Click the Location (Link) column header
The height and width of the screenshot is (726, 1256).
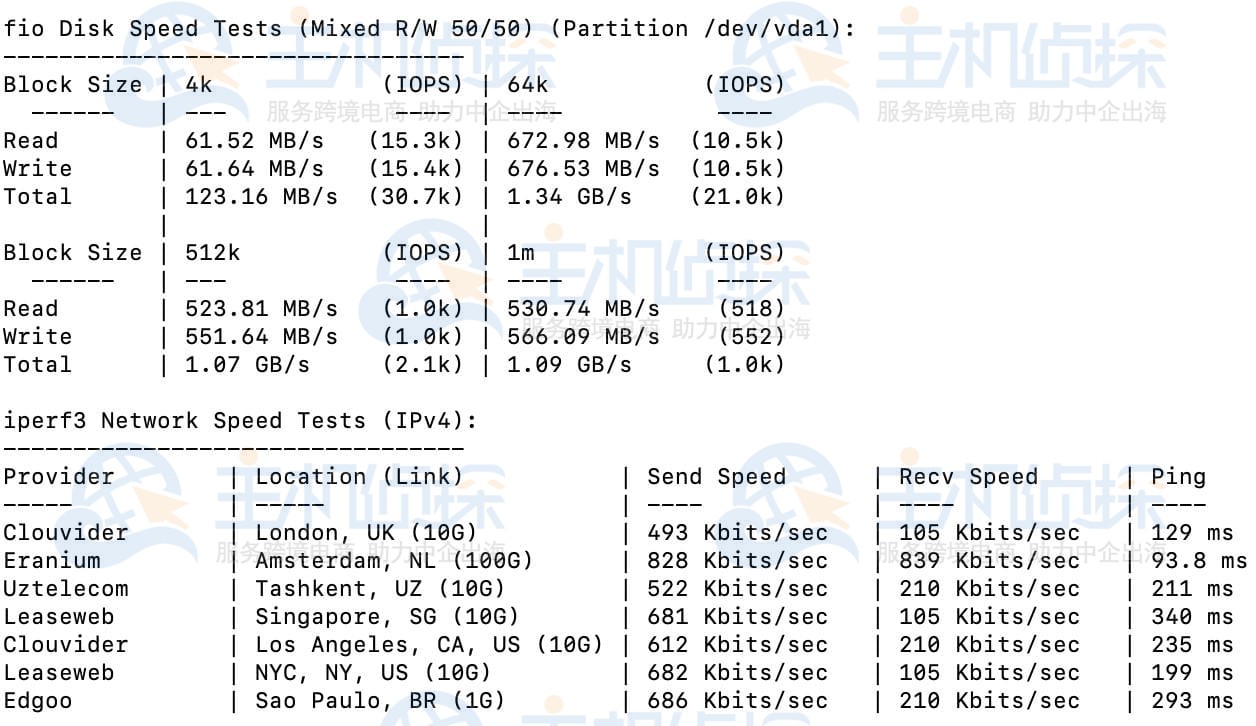(359, 477)
